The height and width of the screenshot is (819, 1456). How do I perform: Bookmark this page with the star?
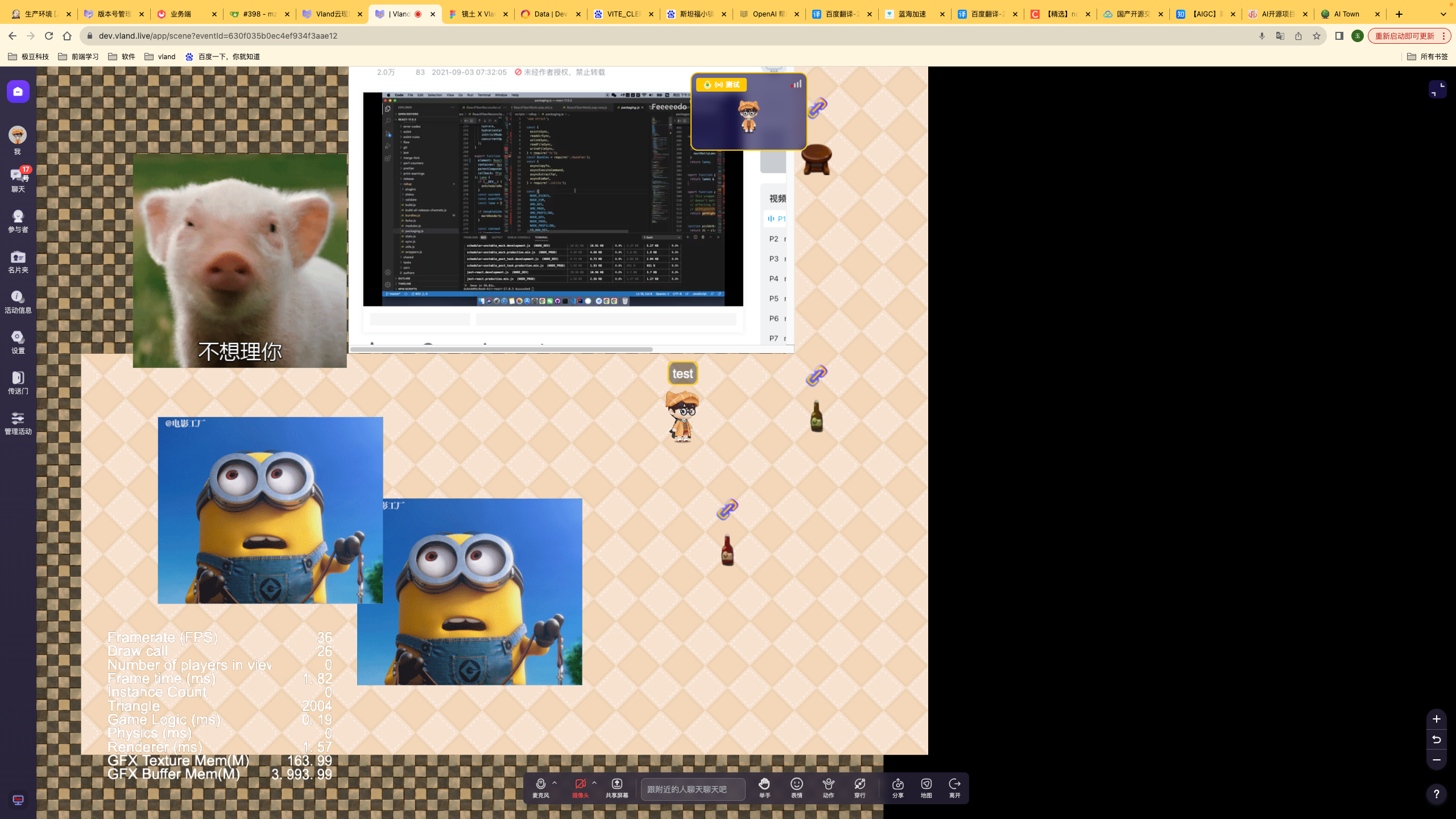pyautogui.click(x=1317, y=36)
